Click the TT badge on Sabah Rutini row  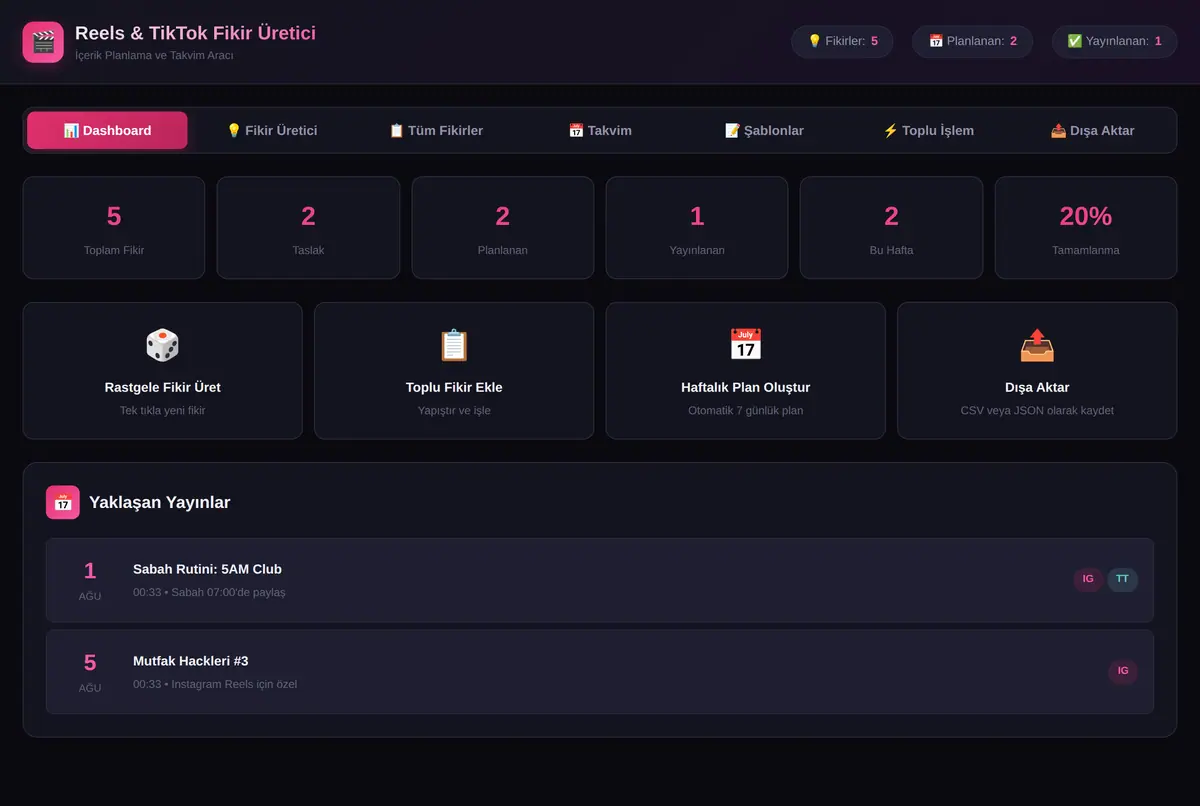1122,579
